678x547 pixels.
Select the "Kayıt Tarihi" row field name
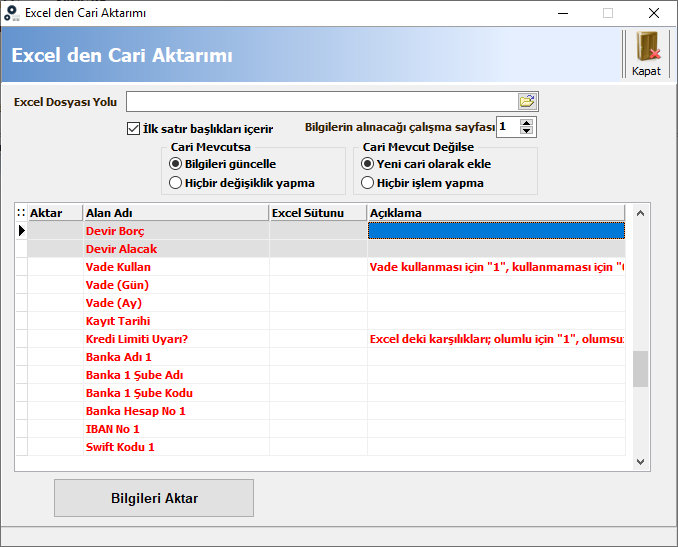point(118,321)
